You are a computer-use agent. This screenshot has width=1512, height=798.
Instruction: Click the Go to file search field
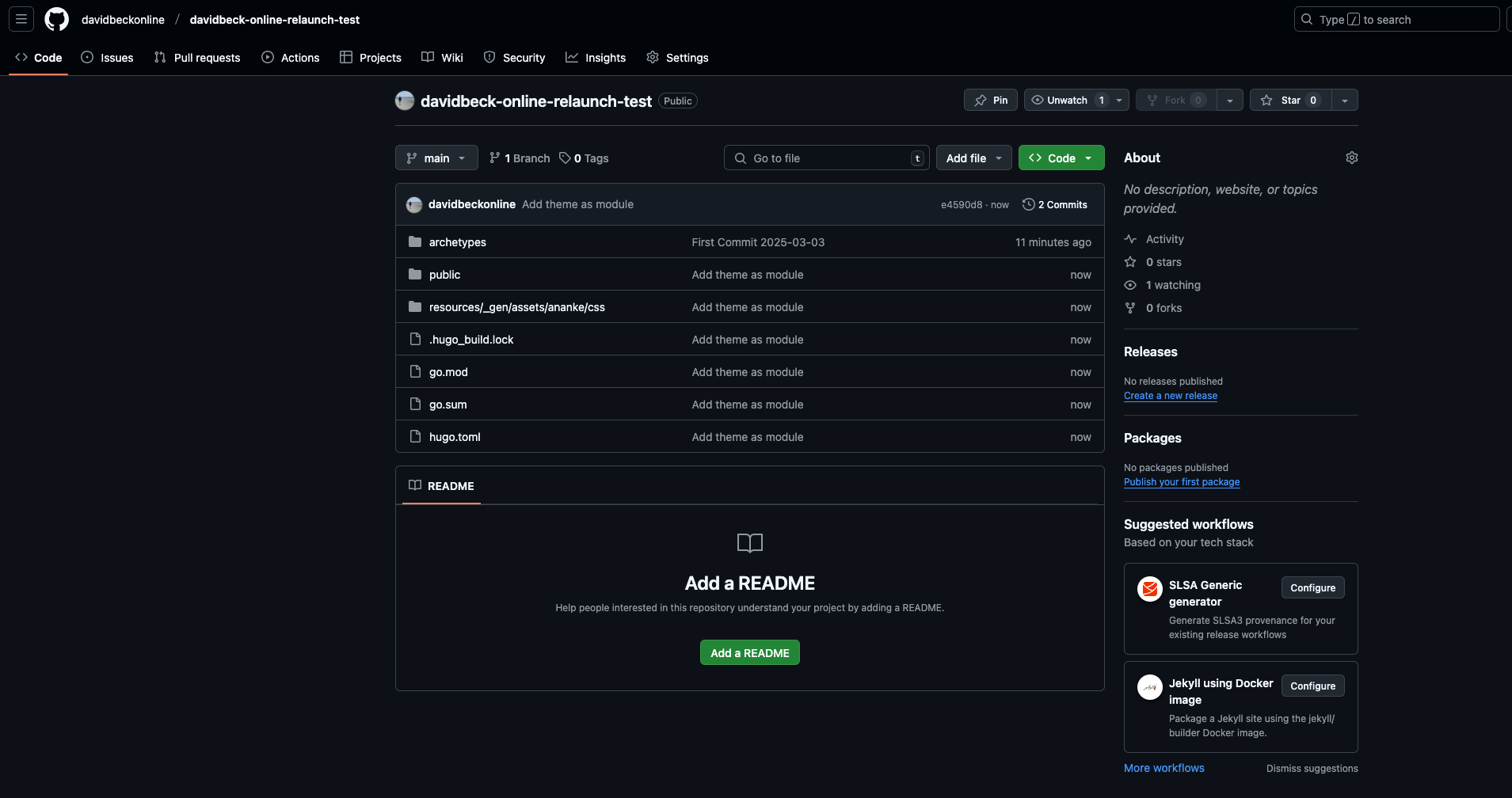(x=826, y=158)
